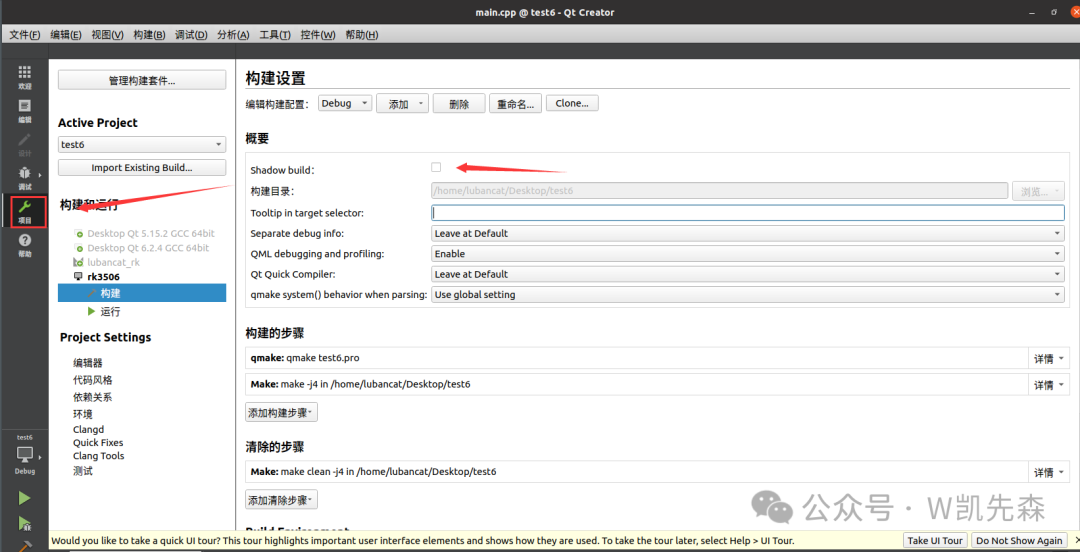Click the Import Existing Build button
The width and height of the screenshot is (1080, 552).
(x=141, y=168)
